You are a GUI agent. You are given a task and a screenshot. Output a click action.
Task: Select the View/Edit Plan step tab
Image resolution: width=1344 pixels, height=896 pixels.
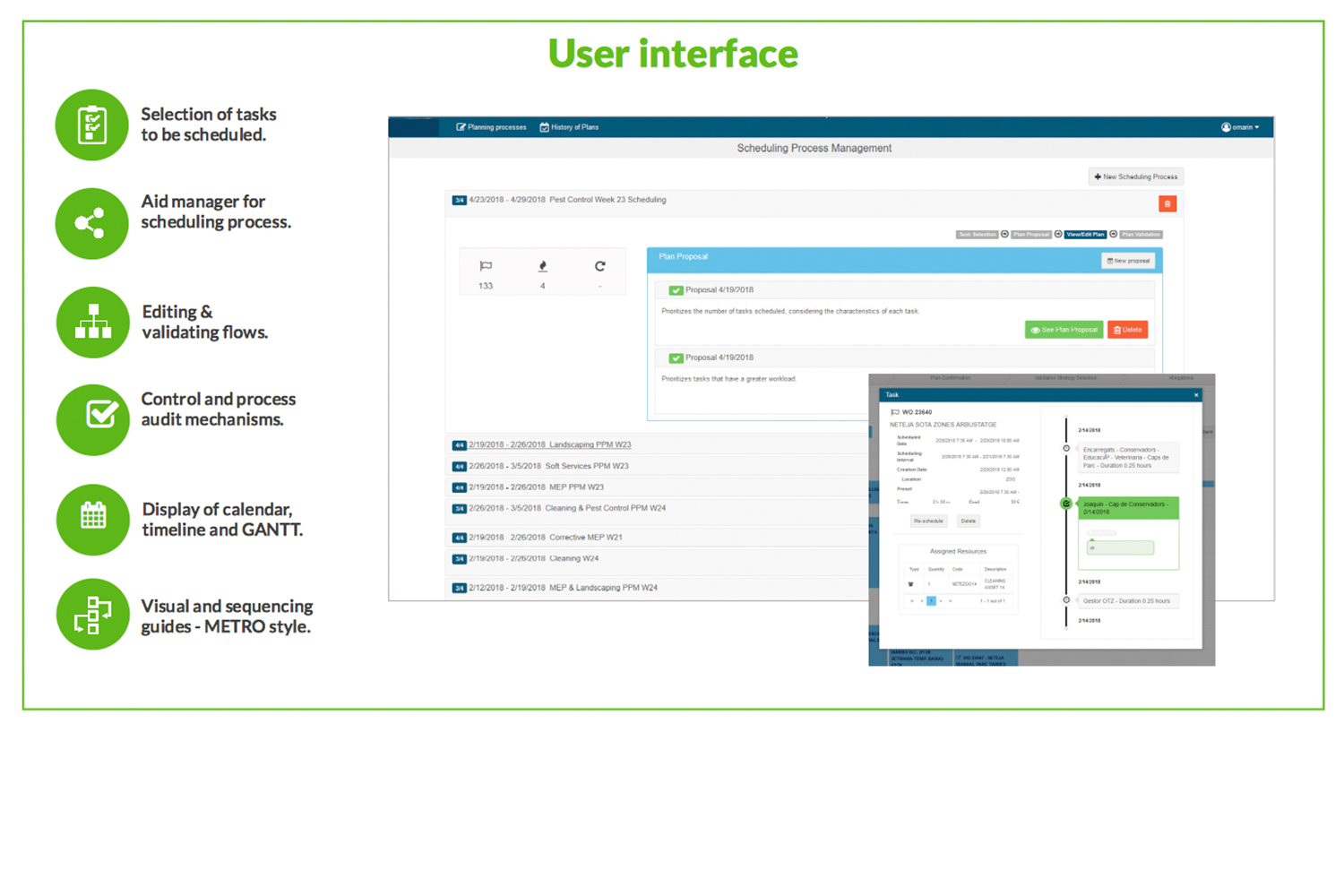1085,235
